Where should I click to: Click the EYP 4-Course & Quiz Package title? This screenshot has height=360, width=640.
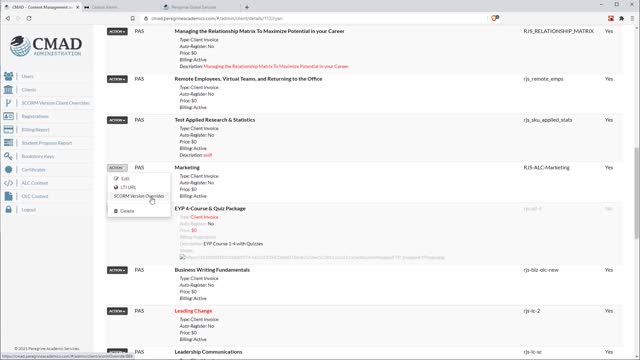210,209
